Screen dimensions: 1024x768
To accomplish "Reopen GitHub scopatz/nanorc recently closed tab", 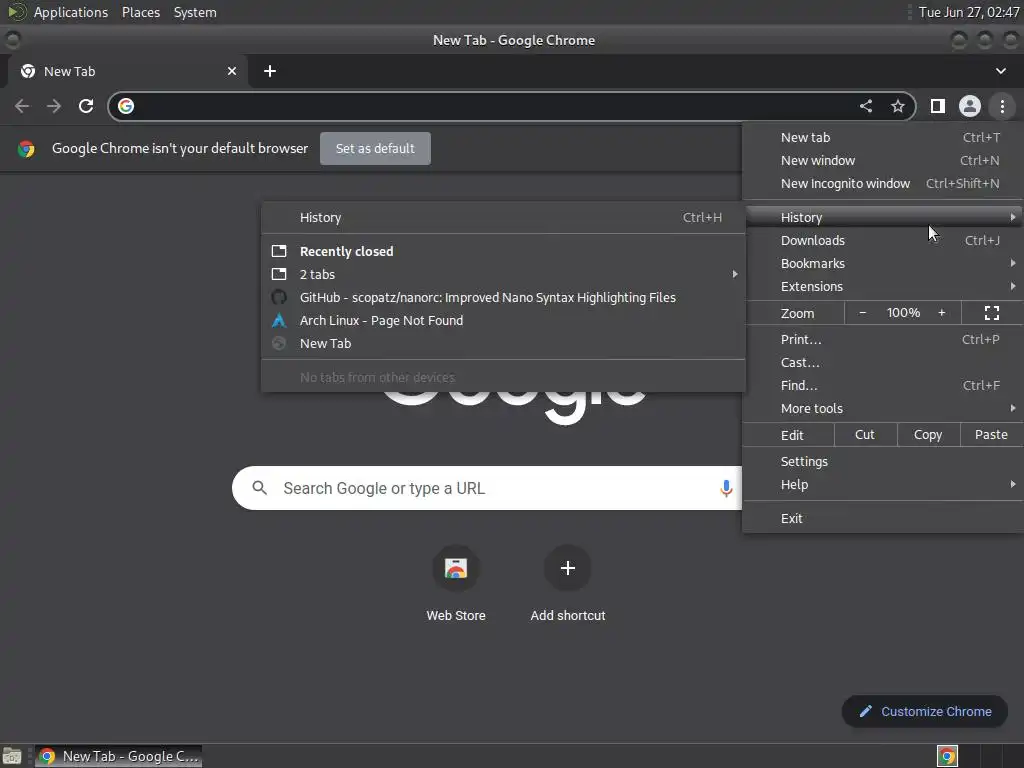I will coord(503,298).
